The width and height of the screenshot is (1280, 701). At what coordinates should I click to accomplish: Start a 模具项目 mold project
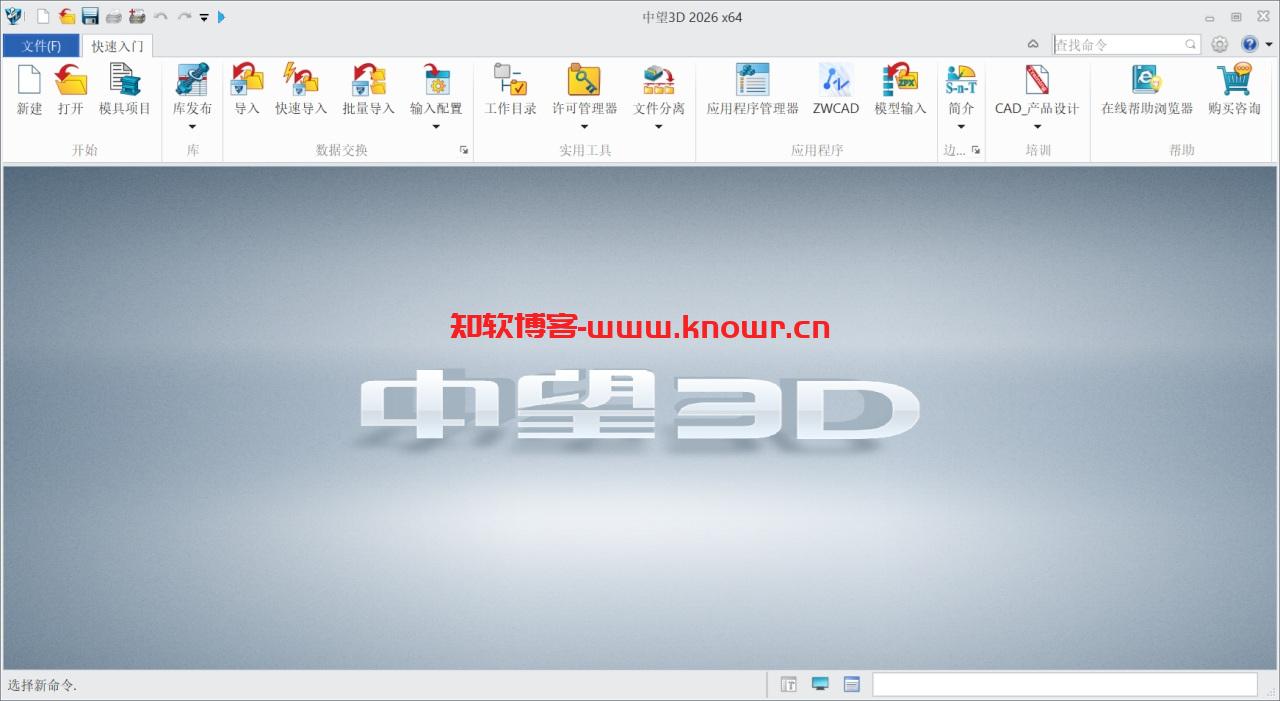coord(125,90)
